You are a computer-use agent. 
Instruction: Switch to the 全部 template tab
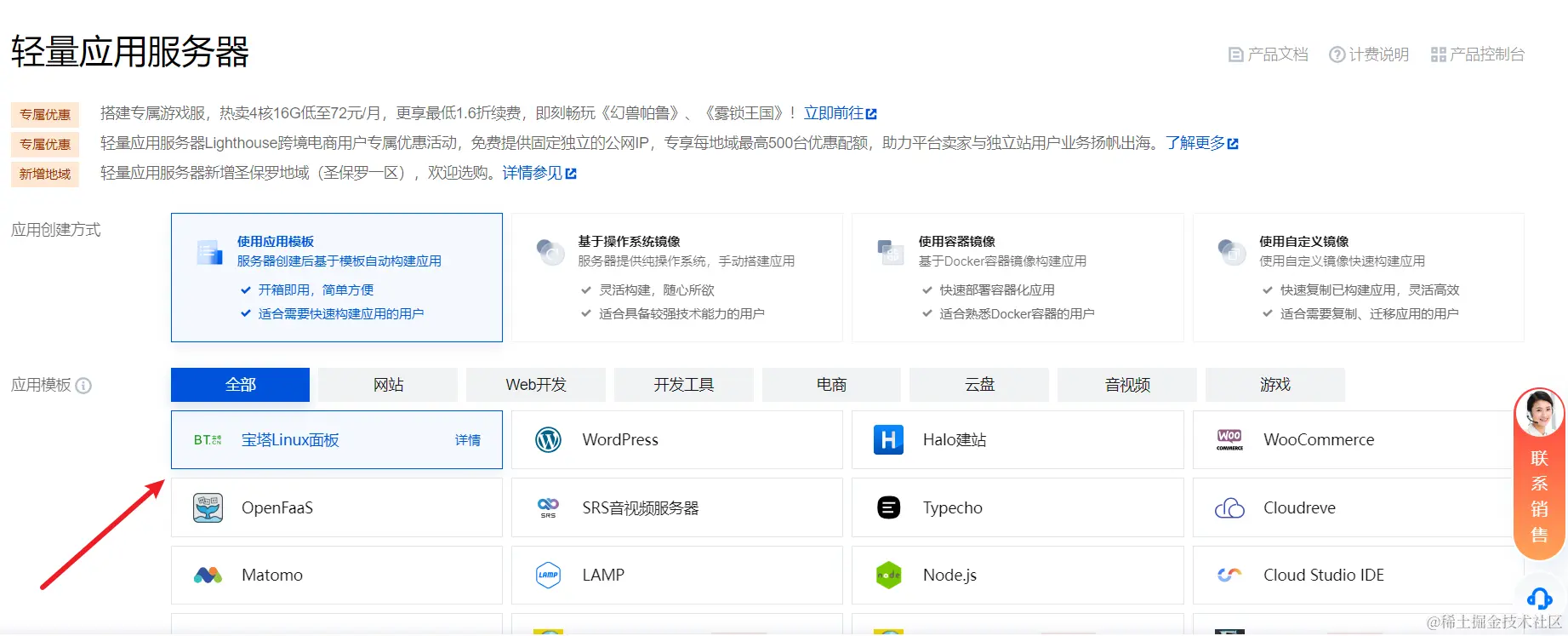[240, 385]
